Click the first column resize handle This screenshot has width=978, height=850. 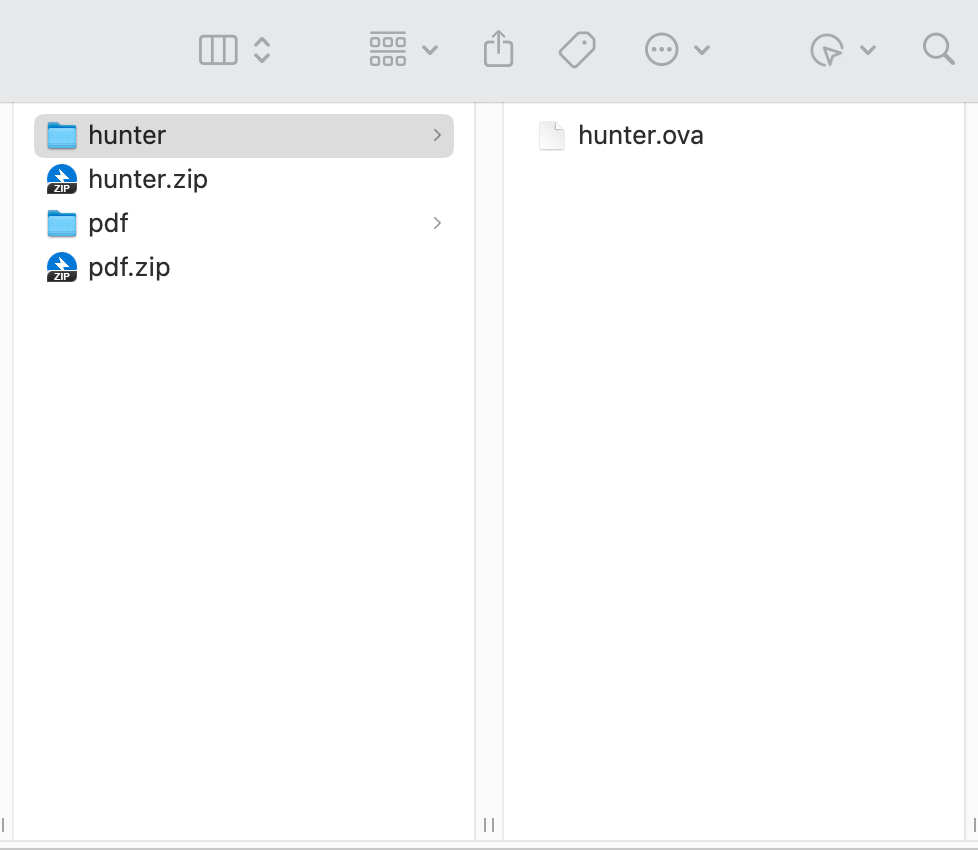click(489, 824)
